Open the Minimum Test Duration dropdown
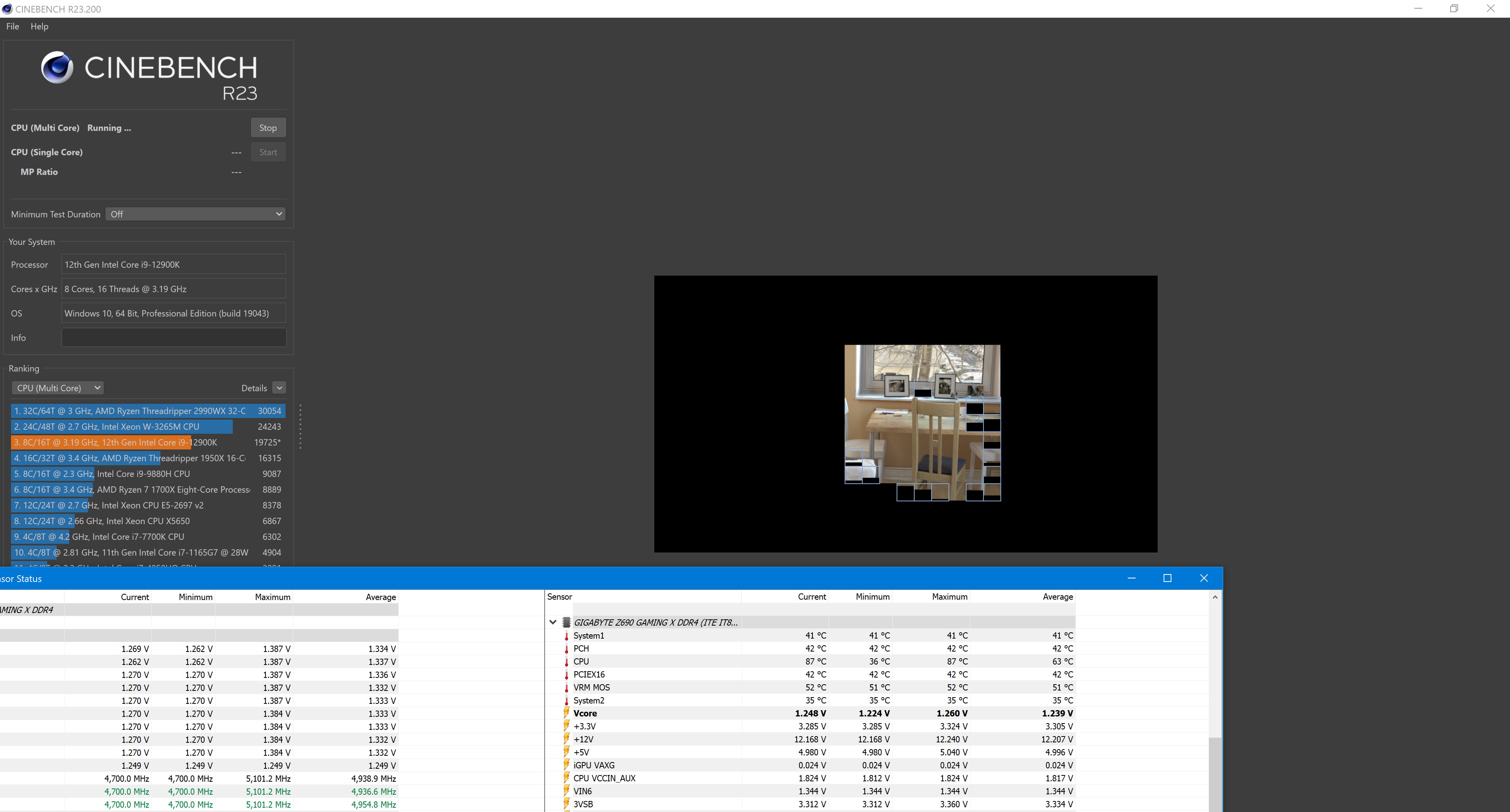This screenshot has width=1510, height=812. (x=195, y=214)
